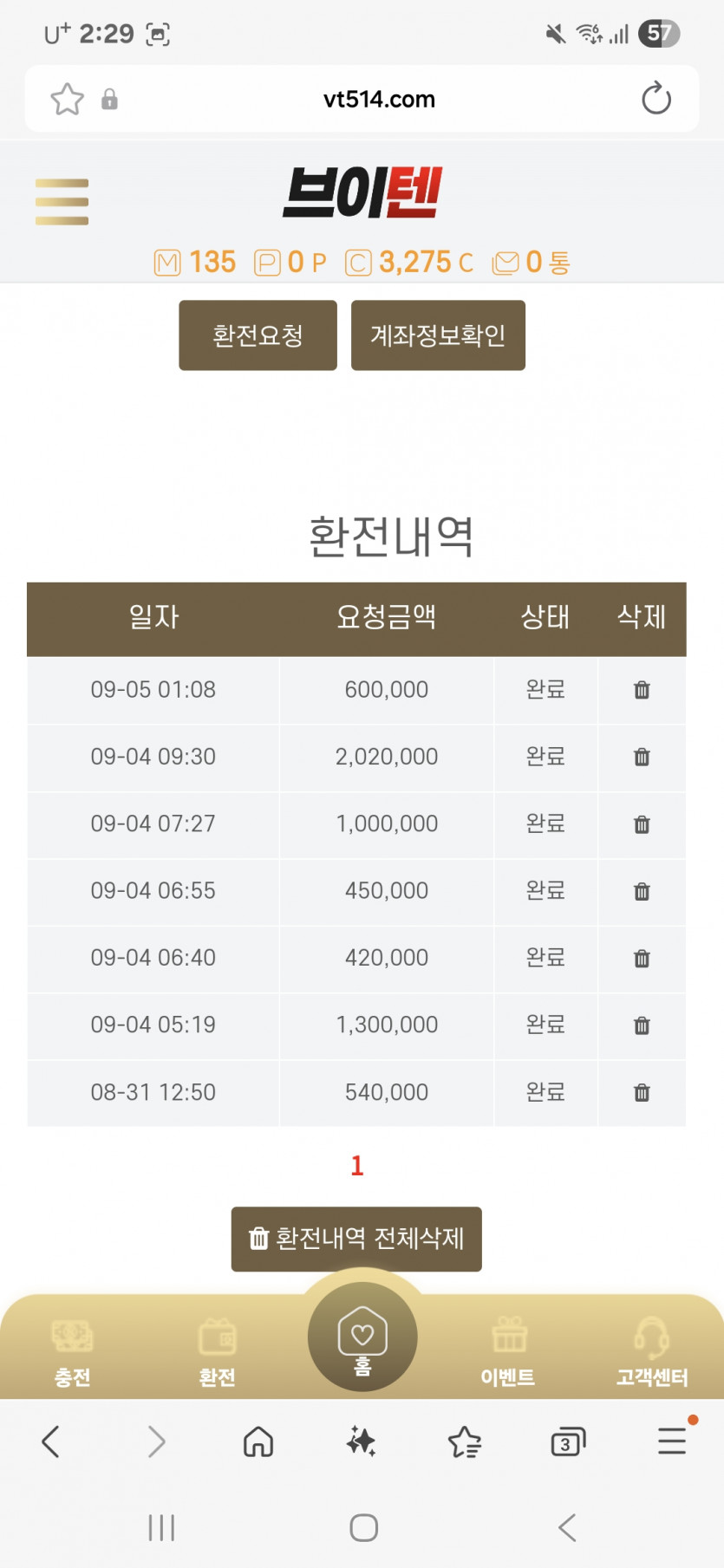724x1568 pixels.
Task: Tap the vt514.com address field
Action: click(379, 99)
